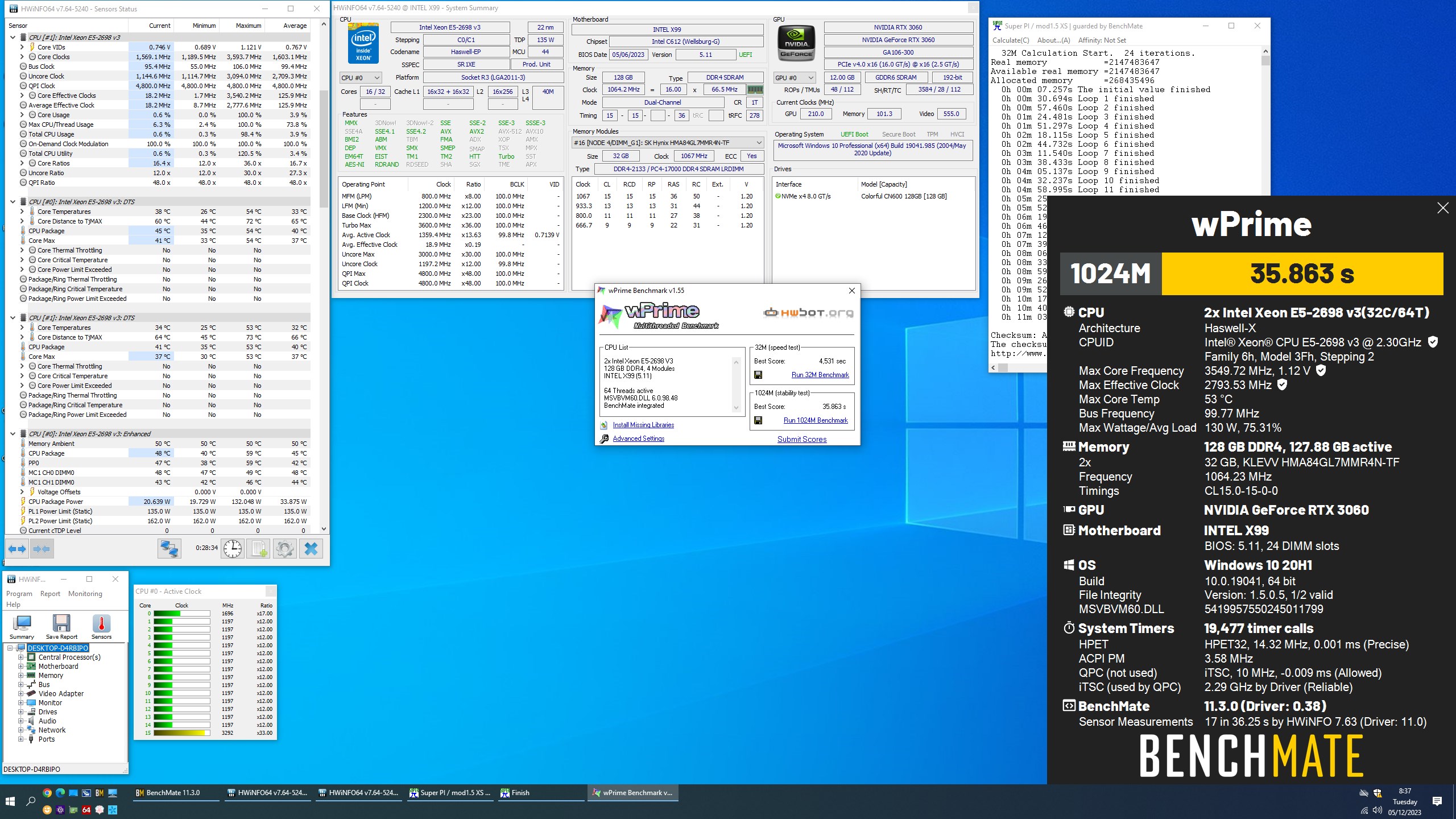Expand the Motherboard tree node
Viewport: 1456px width, 819px height.
(x=21, y=667)
